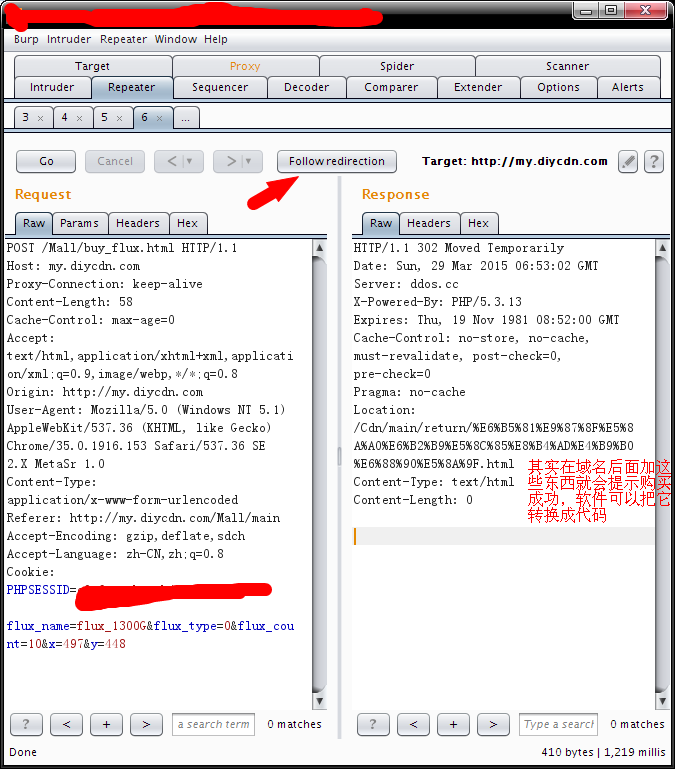
Task: Open the Repeater menu in menu bar
Action: (123, 39)
